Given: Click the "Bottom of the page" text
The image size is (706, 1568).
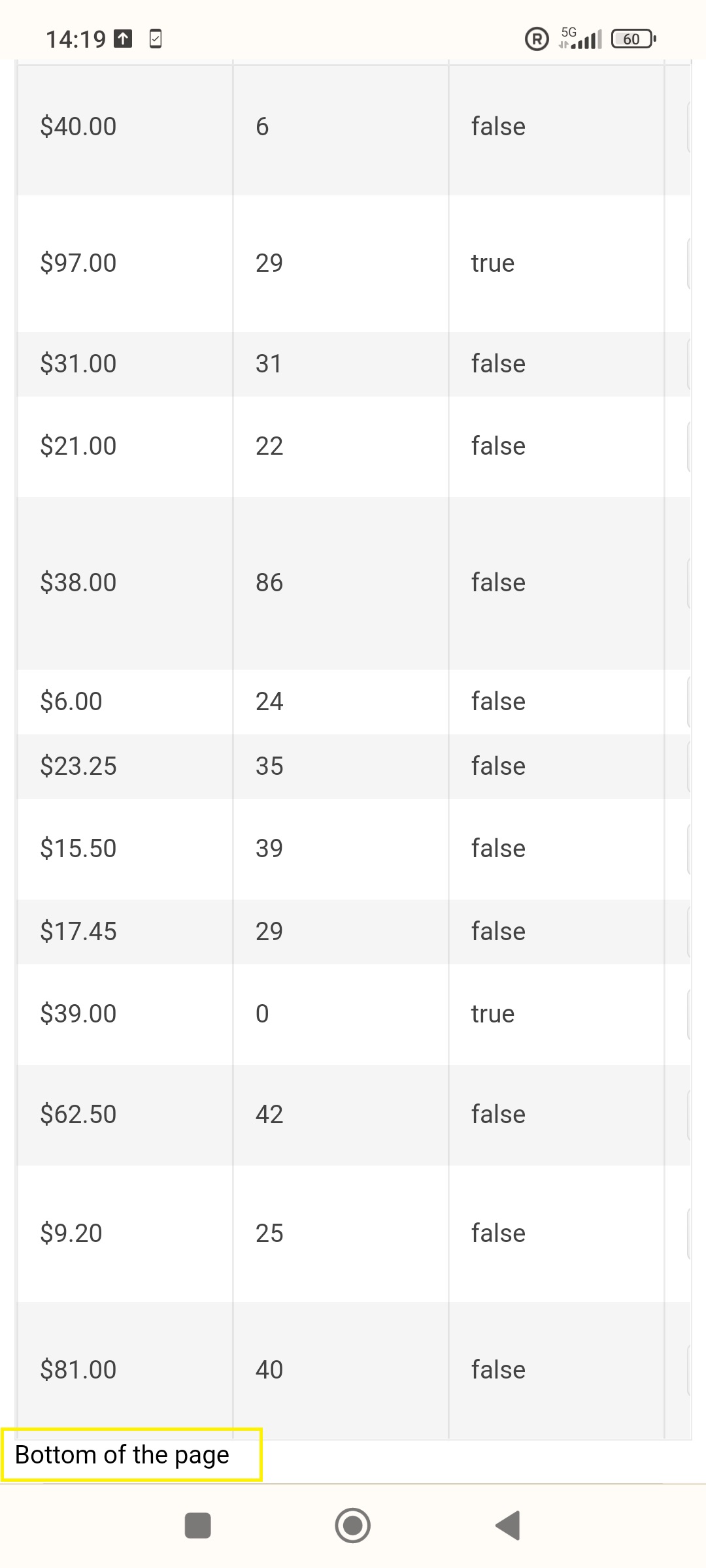Looking at the screenshot, I should tap(122, 1455).
